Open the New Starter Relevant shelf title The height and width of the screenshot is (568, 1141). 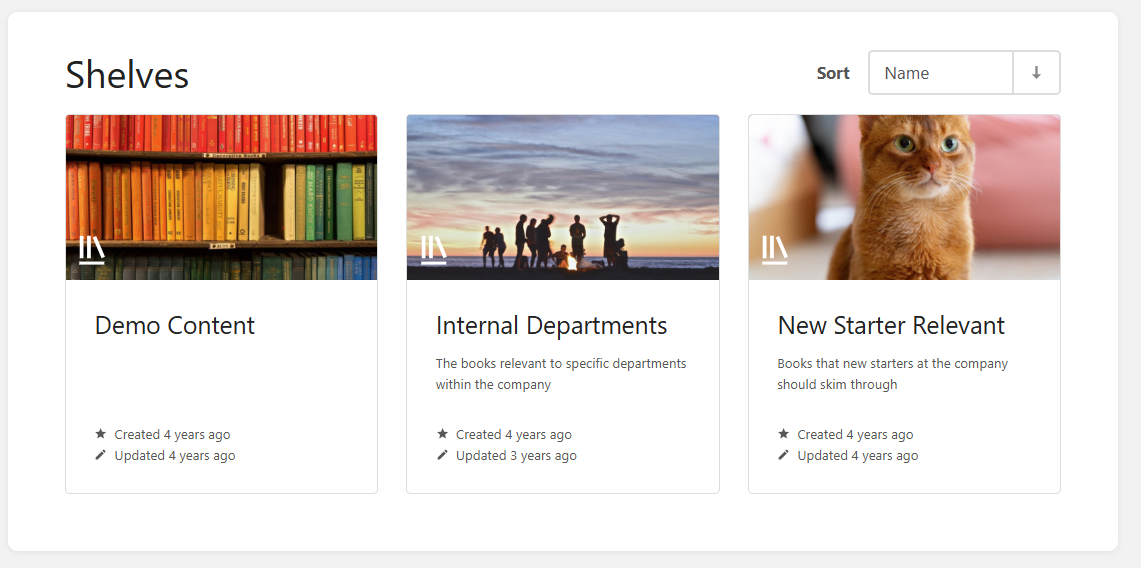[x=891, y=326]
